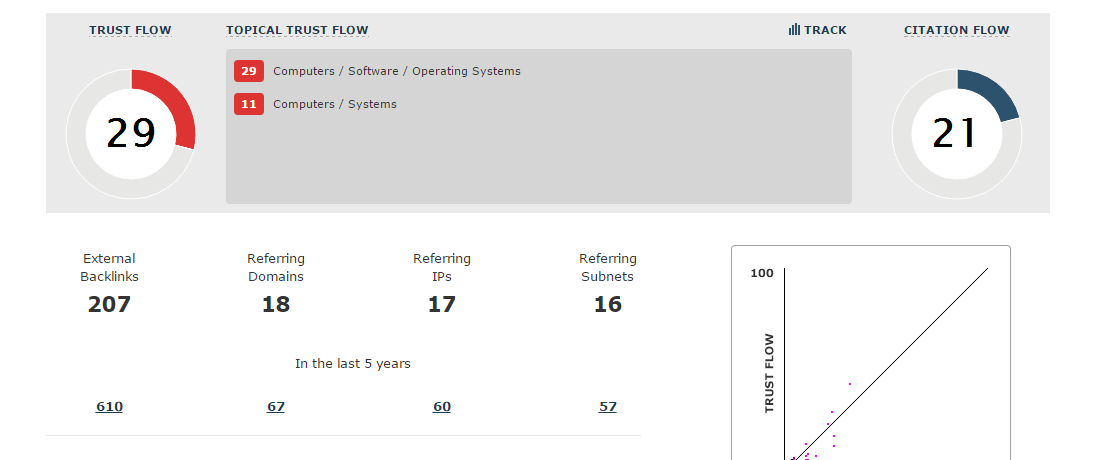
Task: Open the 610 historic backlinks link
Action: (109, 407)
